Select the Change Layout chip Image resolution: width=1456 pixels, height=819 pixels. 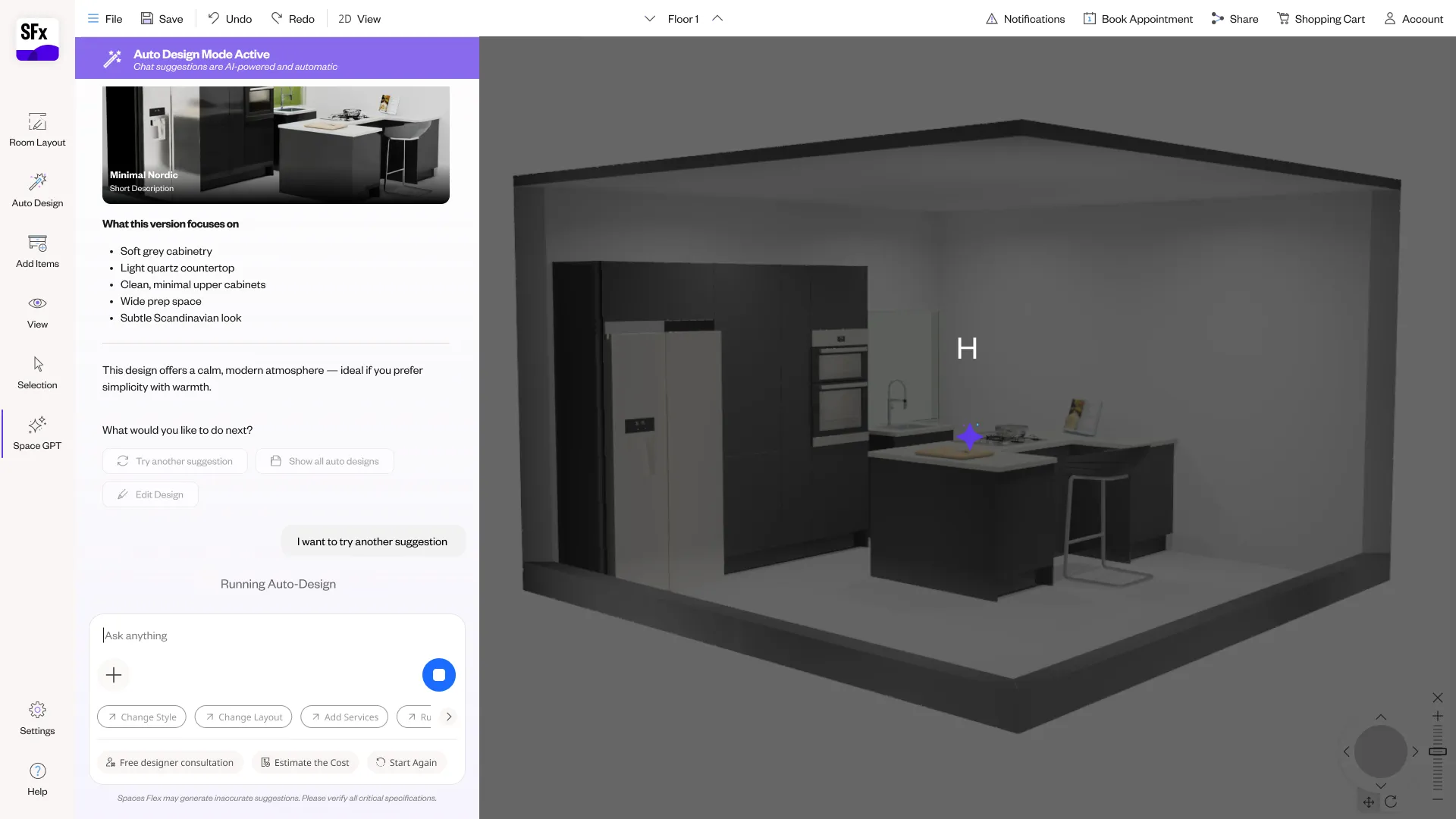243,717
